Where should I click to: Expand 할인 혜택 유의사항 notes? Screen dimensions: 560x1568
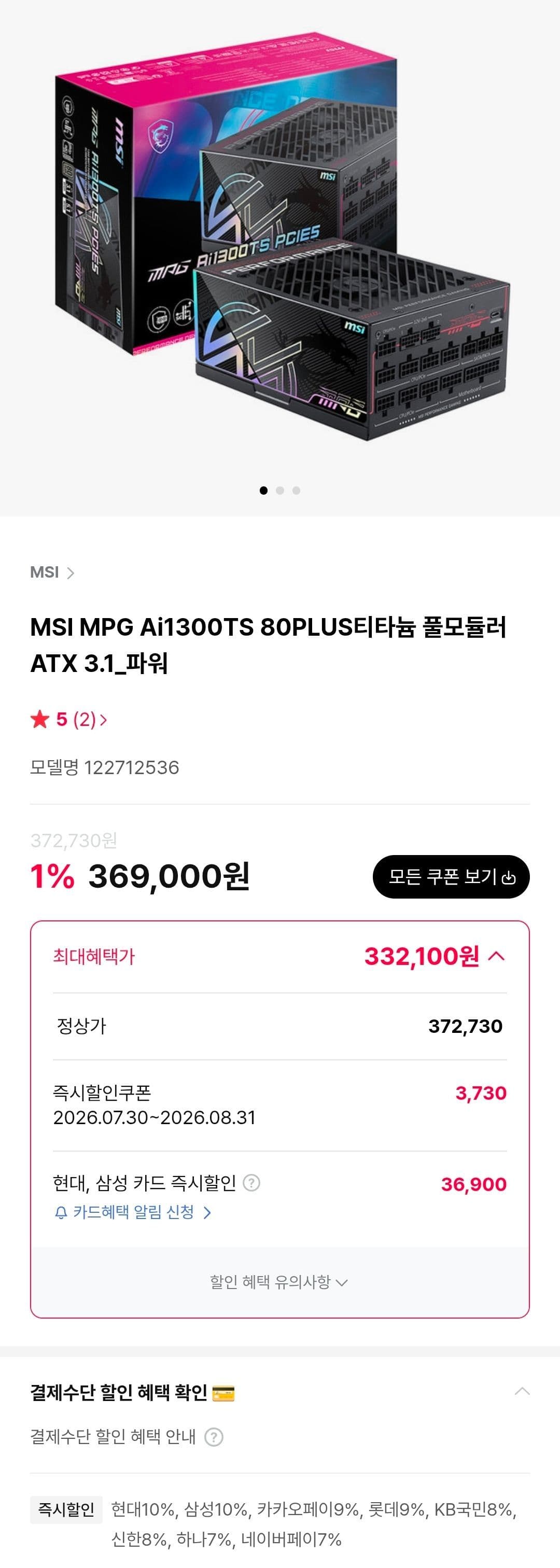[x=279, y=1282]
